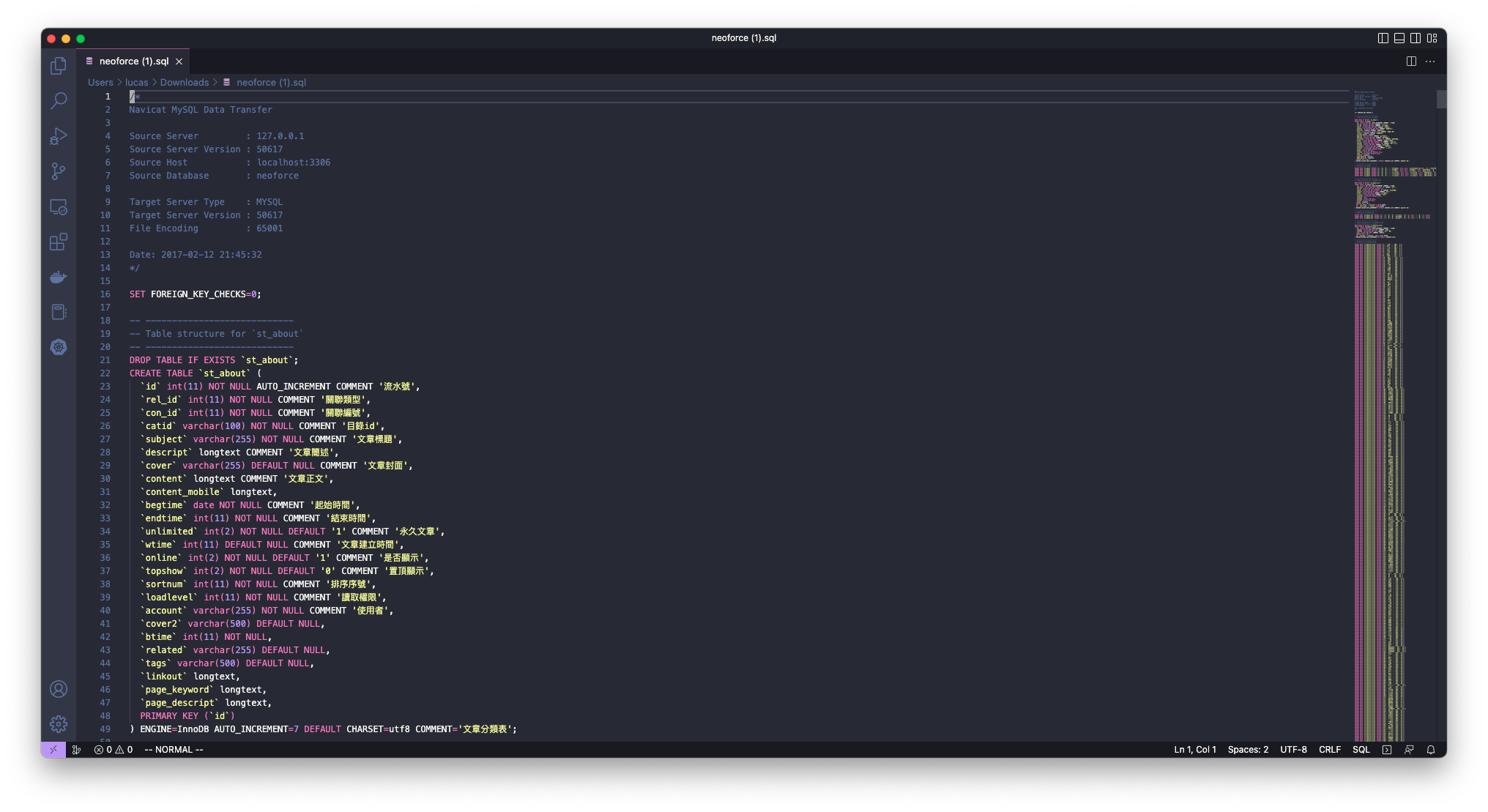
Task: Open the editor More Actions ellipsis
Action: 1430,62
